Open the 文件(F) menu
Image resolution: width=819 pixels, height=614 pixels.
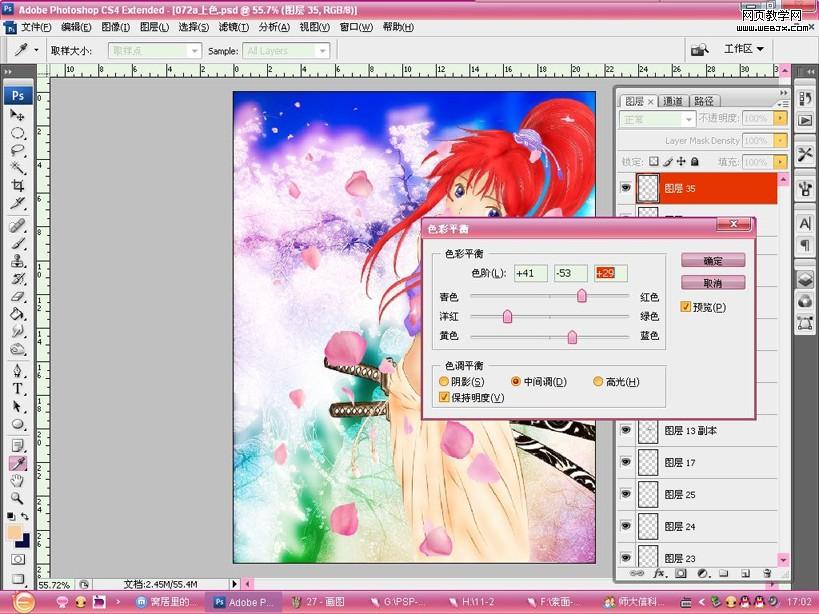tap(36, 27)
